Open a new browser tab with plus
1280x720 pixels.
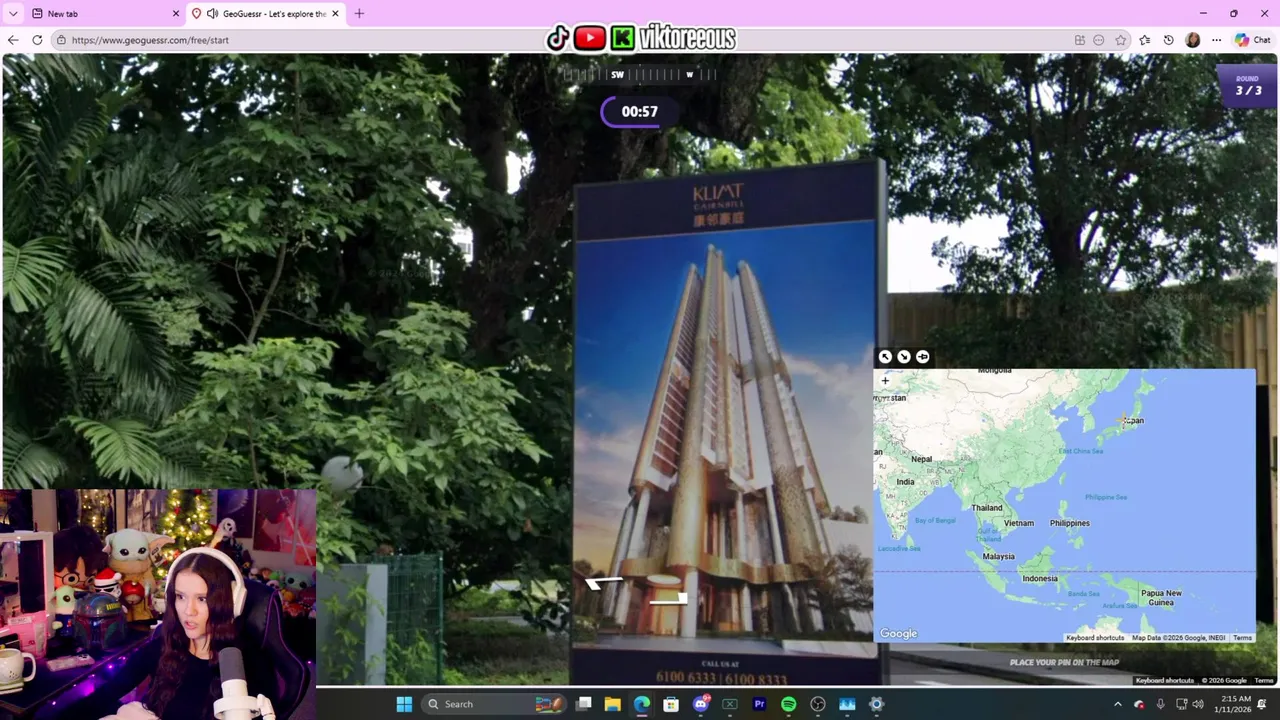pyautogui.click(x=359, y=13)
